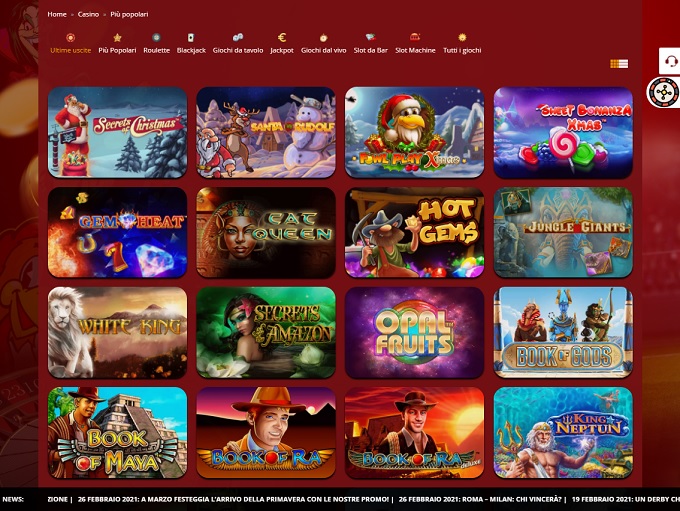Screen dimensions: 680x511
Task: Switch to Giochi dal vivo tab
Action: (323, 37)
